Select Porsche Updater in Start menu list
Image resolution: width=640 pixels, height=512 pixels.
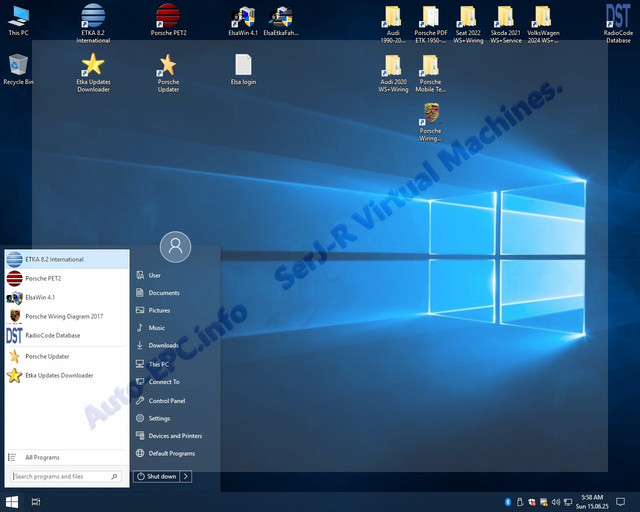(x=67, y=356)
